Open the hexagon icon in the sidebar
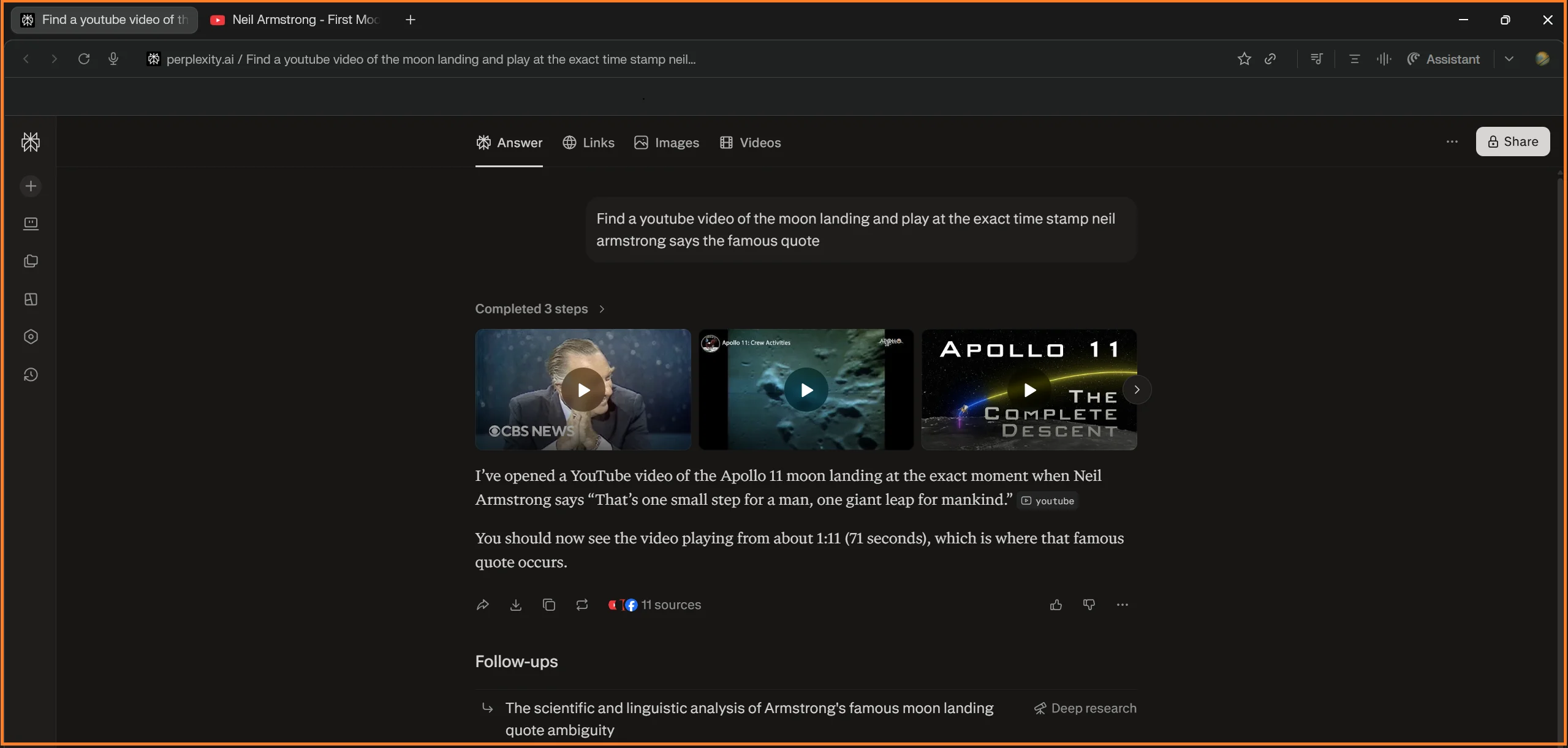 31,337
